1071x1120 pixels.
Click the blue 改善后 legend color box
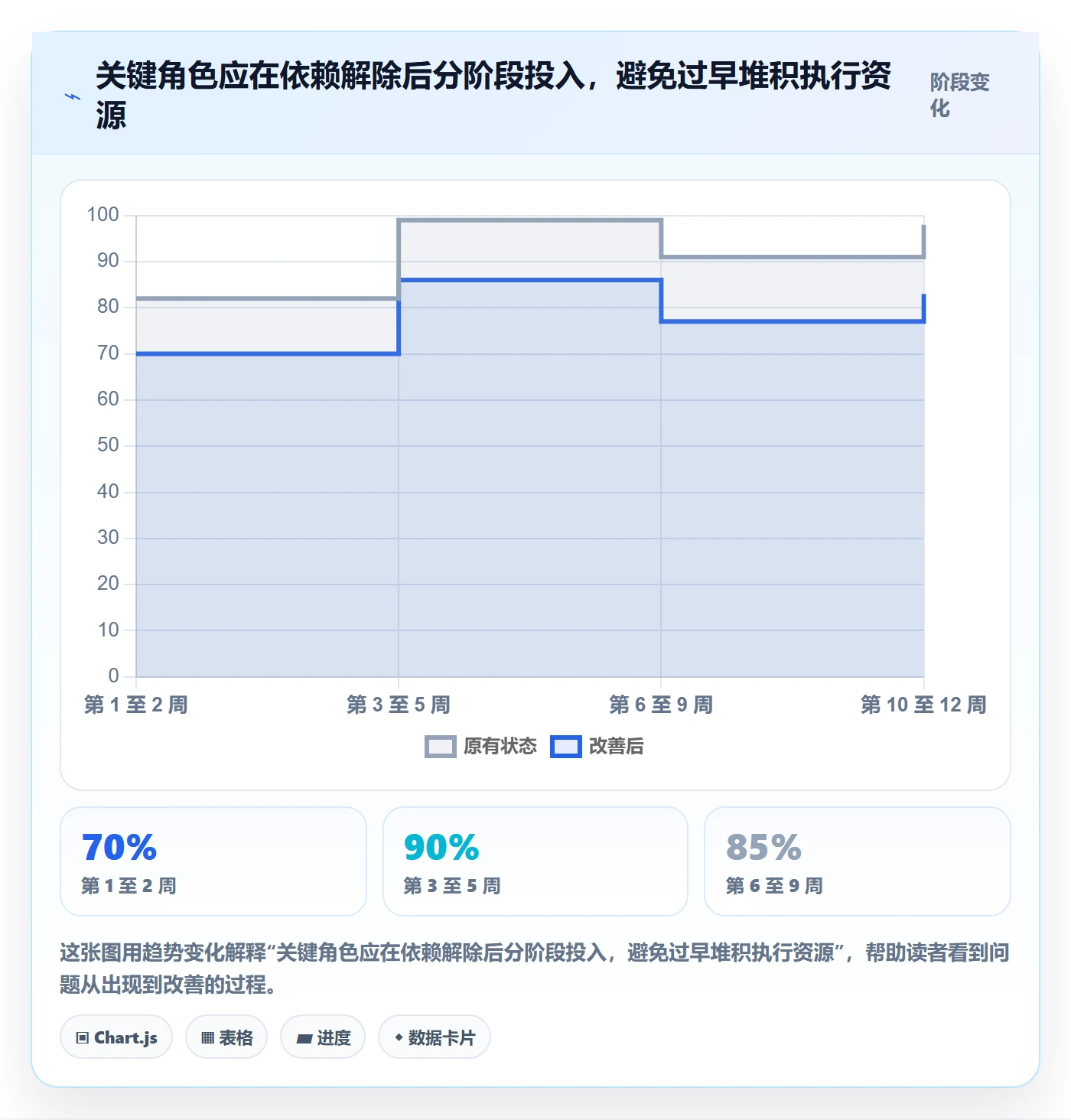pos(566,746)
